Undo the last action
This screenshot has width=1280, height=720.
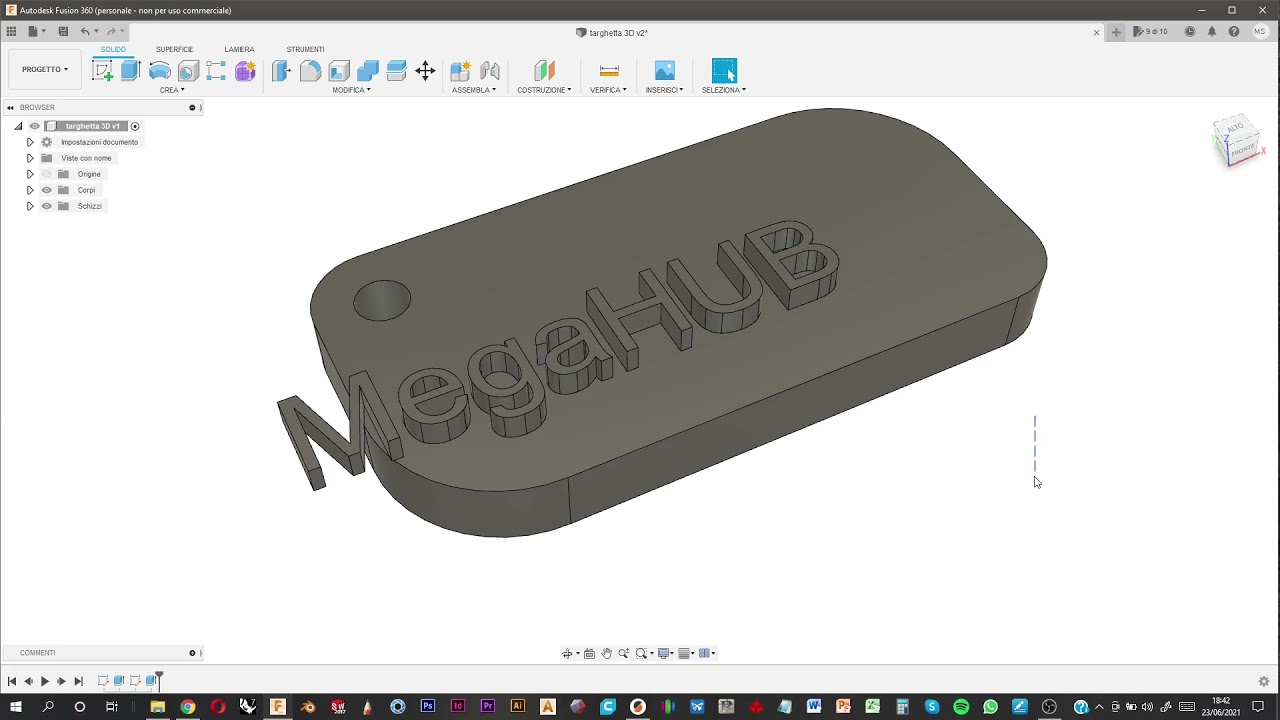(85, 32)
